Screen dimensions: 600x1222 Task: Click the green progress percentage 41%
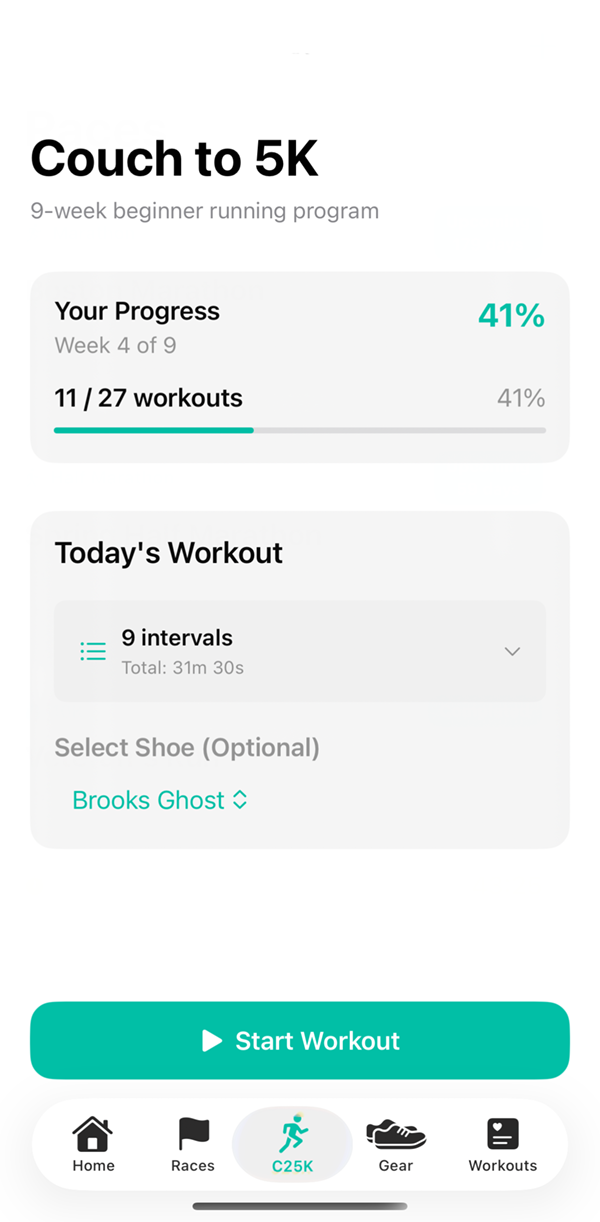[x=511, y=315]
